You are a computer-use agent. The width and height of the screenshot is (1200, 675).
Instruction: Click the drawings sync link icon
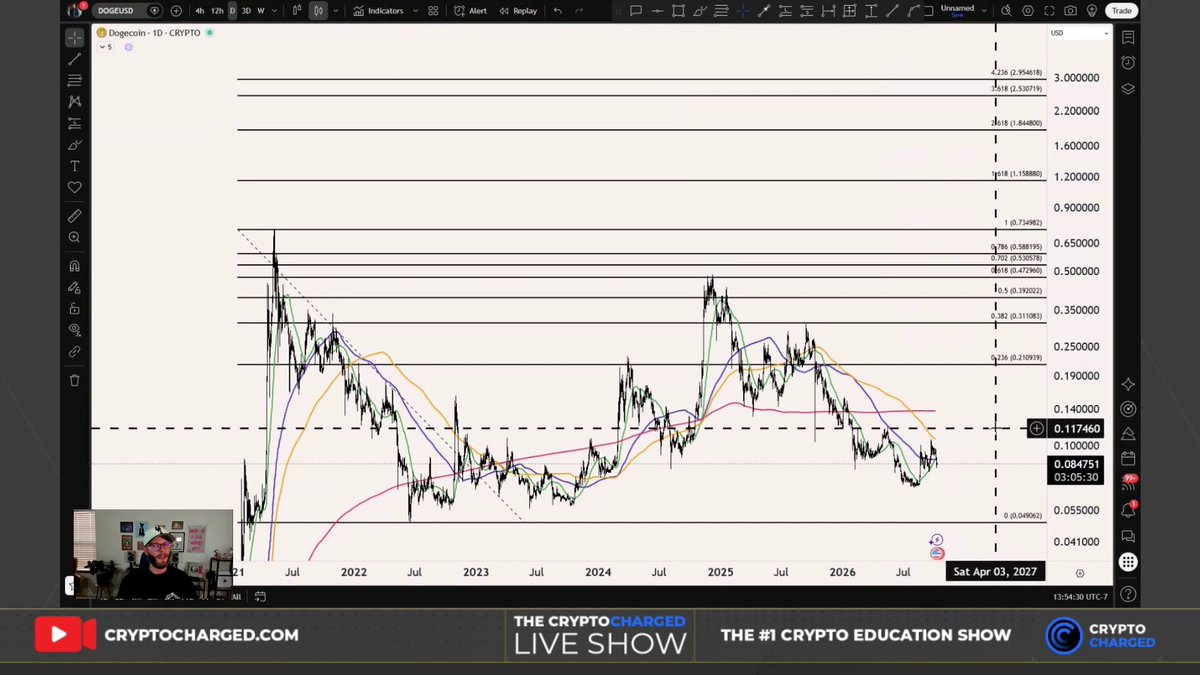pos(75,352)
